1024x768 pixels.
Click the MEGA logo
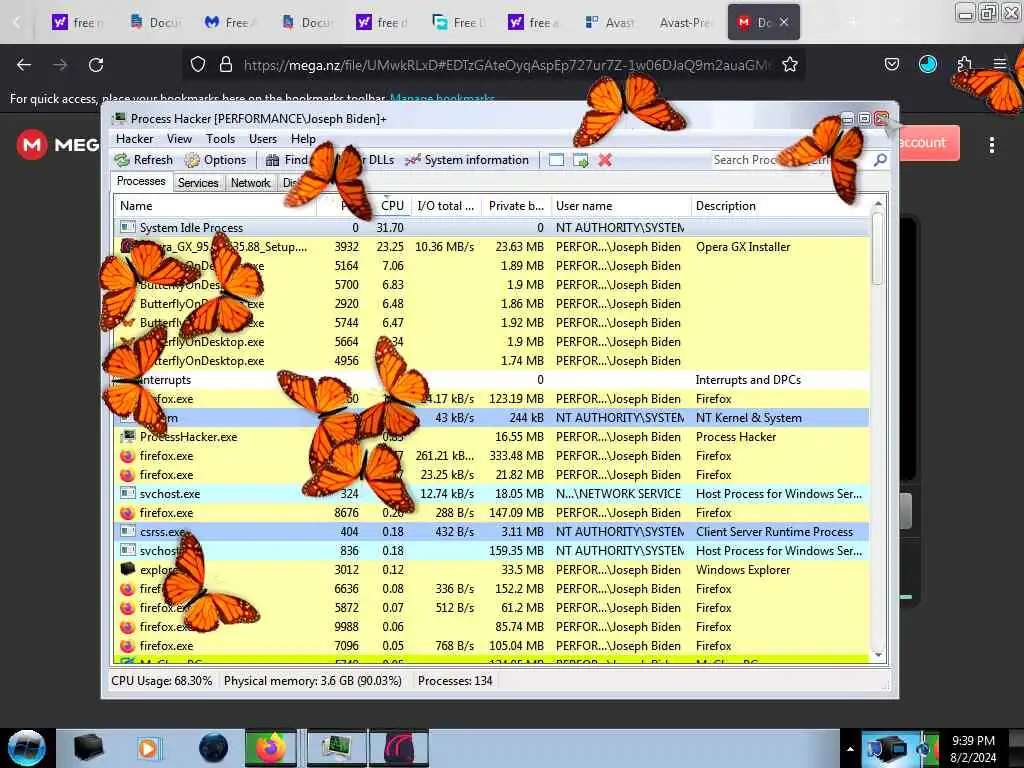pyautogui.click(x=57, y=144)
